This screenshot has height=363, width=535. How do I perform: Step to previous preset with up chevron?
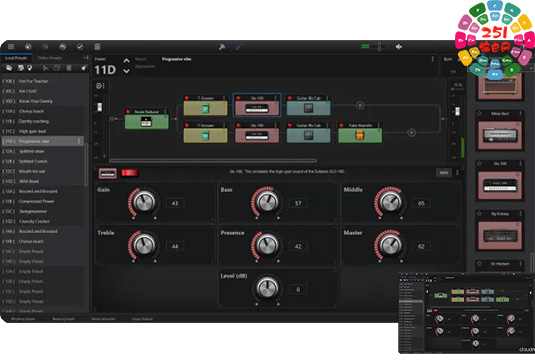coord(127,61)
